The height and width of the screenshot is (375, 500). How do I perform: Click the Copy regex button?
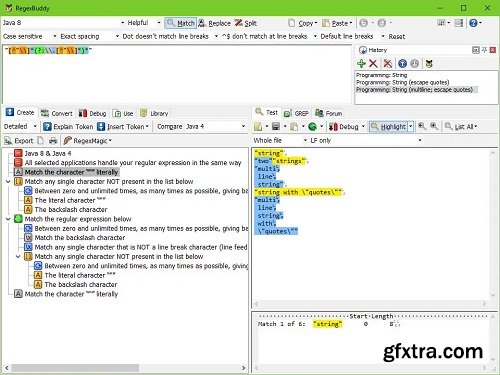click(x=302, y=23)
